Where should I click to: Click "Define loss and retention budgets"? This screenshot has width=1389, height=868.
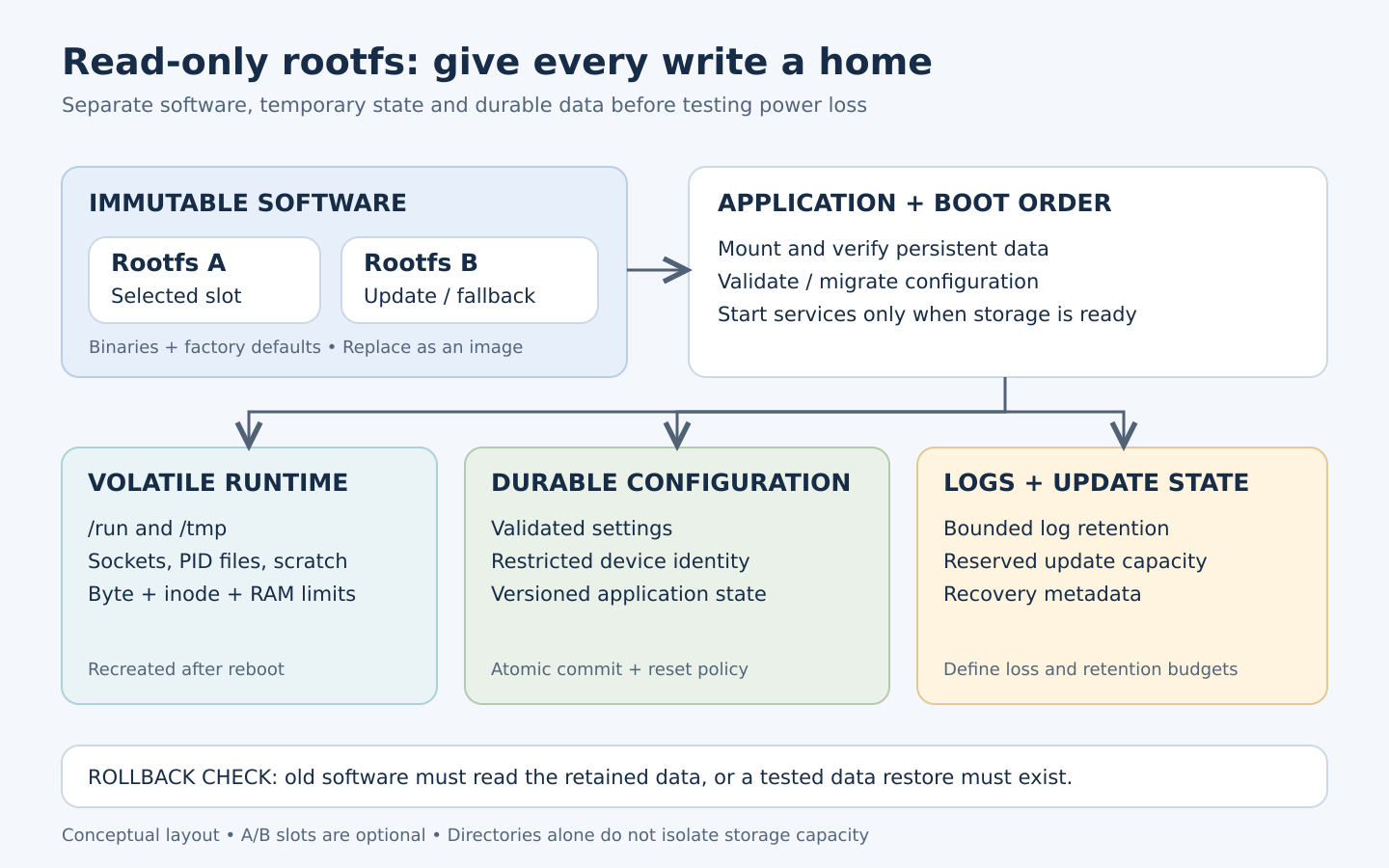coord(1091,669)
